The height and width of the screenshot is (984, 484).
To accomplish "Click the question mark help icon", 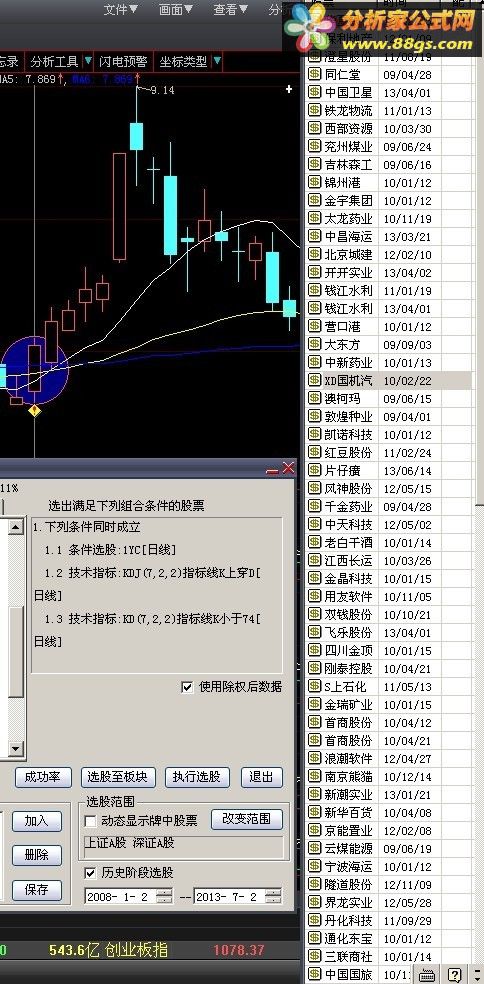I will (x=455, y=975).
